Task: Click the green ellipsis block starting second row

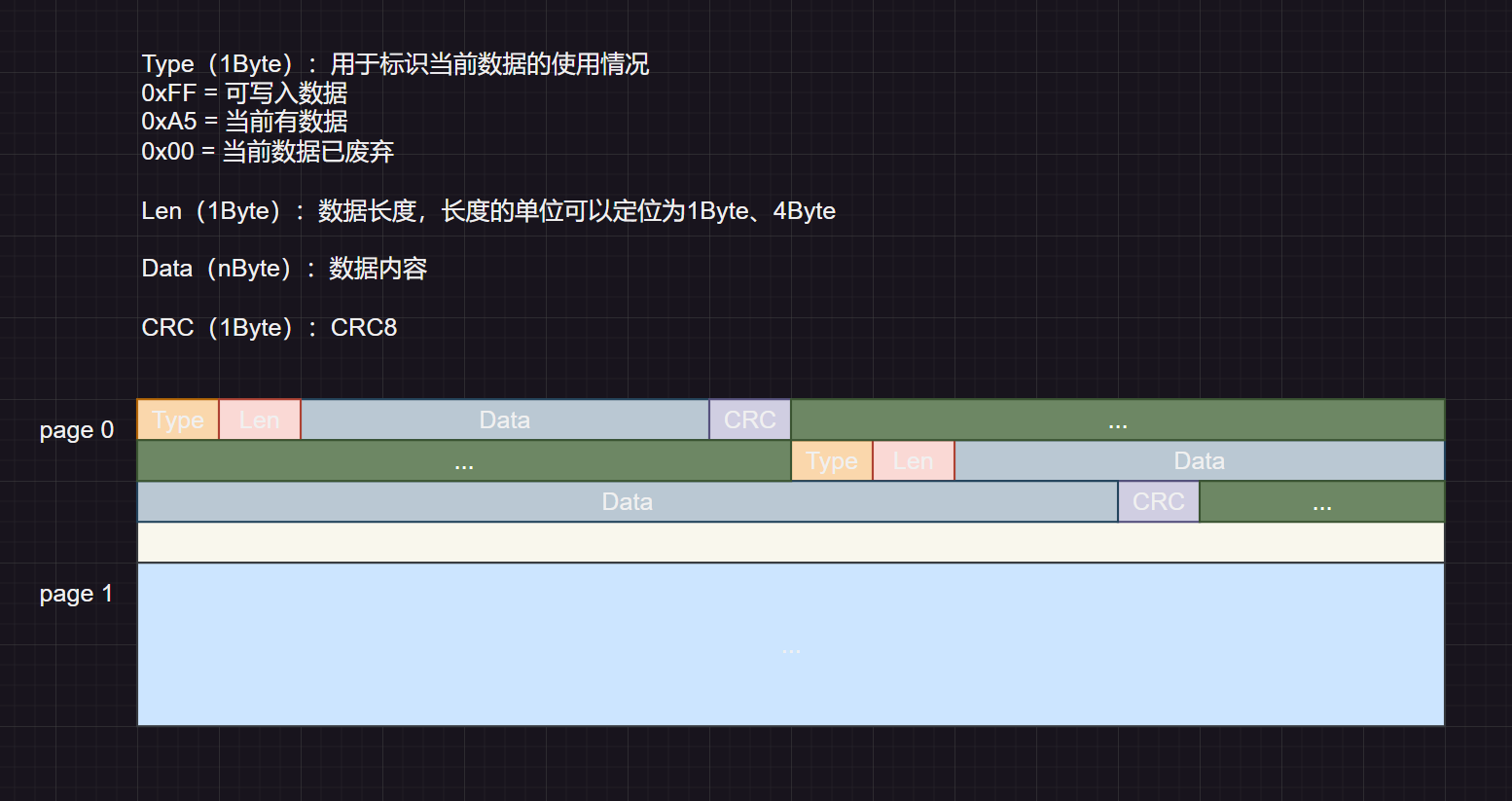Action: [x=463, y=461]
